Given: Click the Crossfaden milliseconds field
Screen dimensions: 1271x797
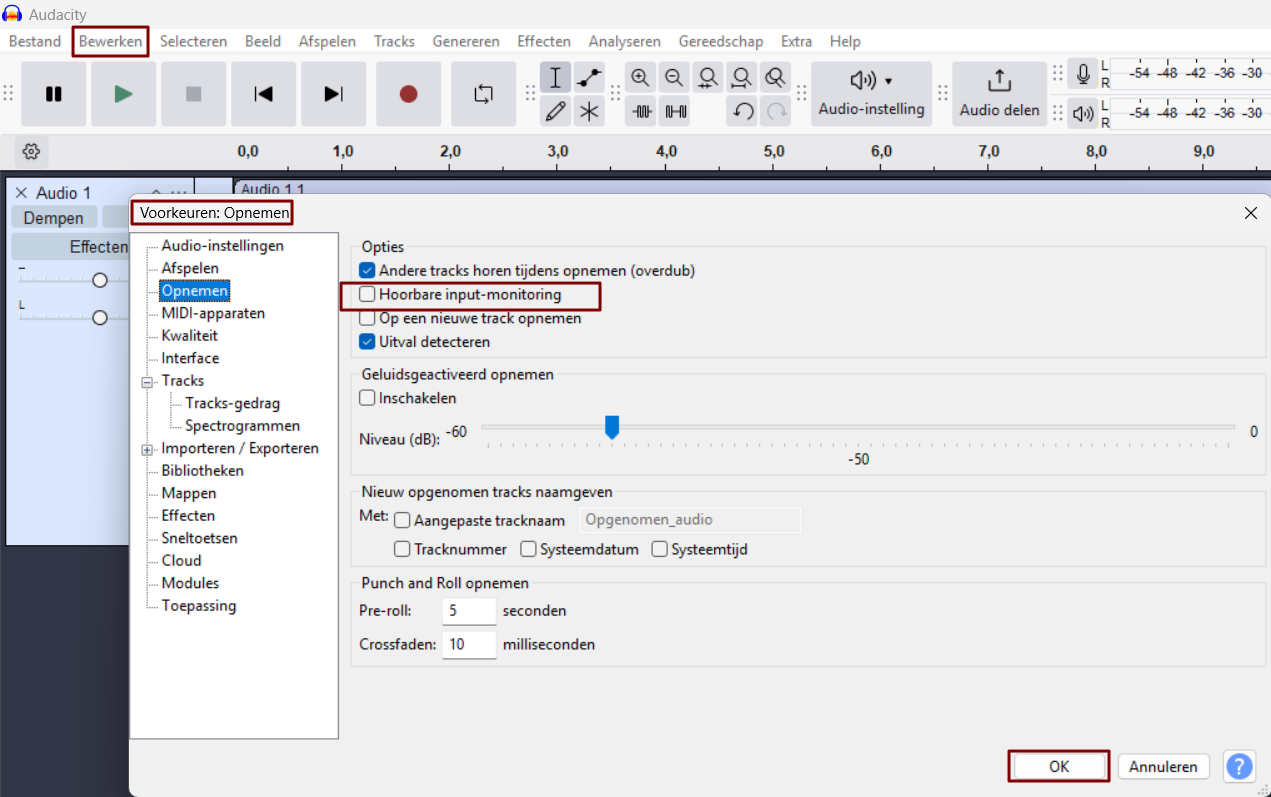Looking at the screenshot, I should pyautogui.click(x=469, y=645).
